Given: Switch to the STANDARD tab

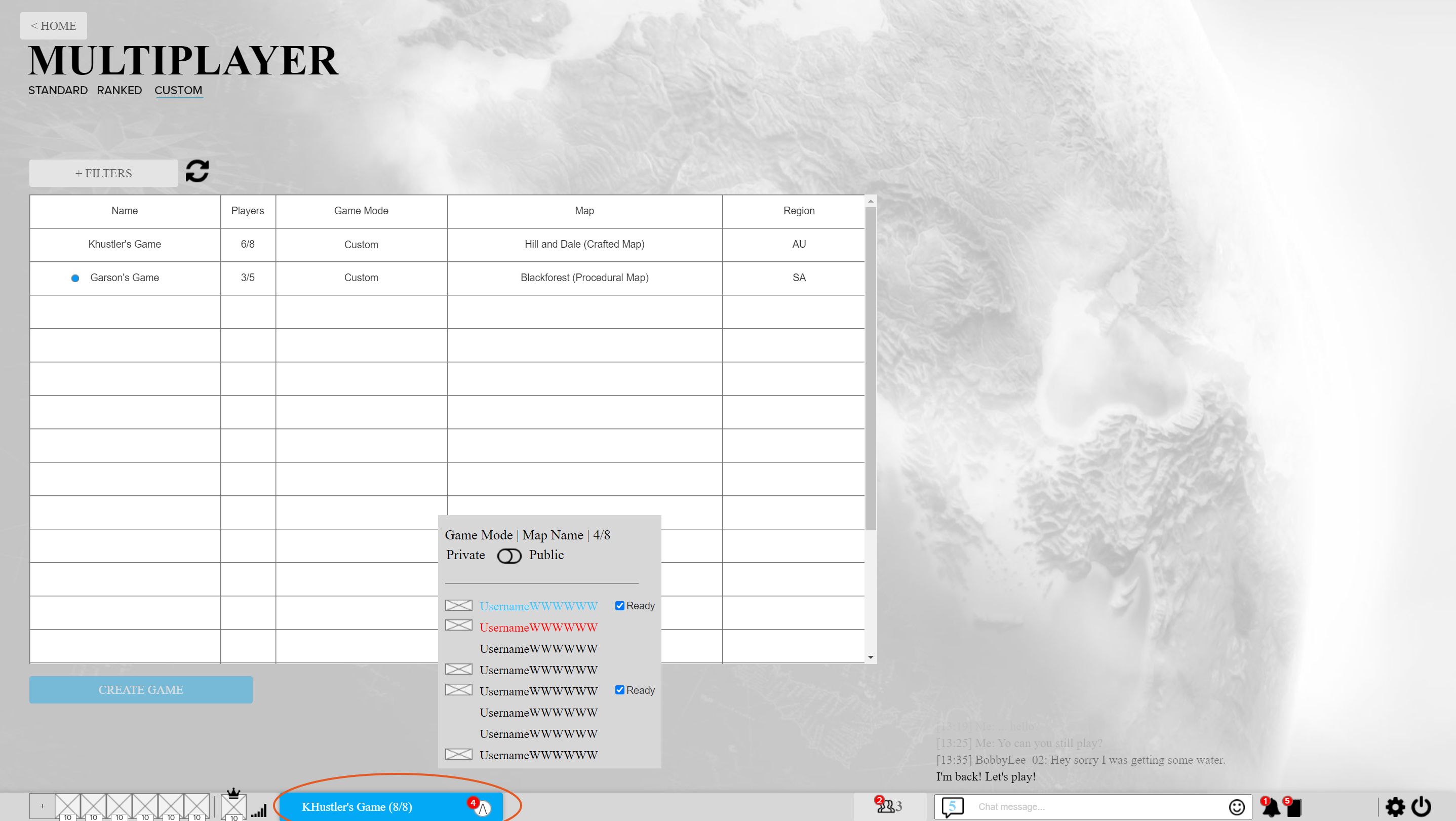Looking at the screenshot, I should click(57, 91).
